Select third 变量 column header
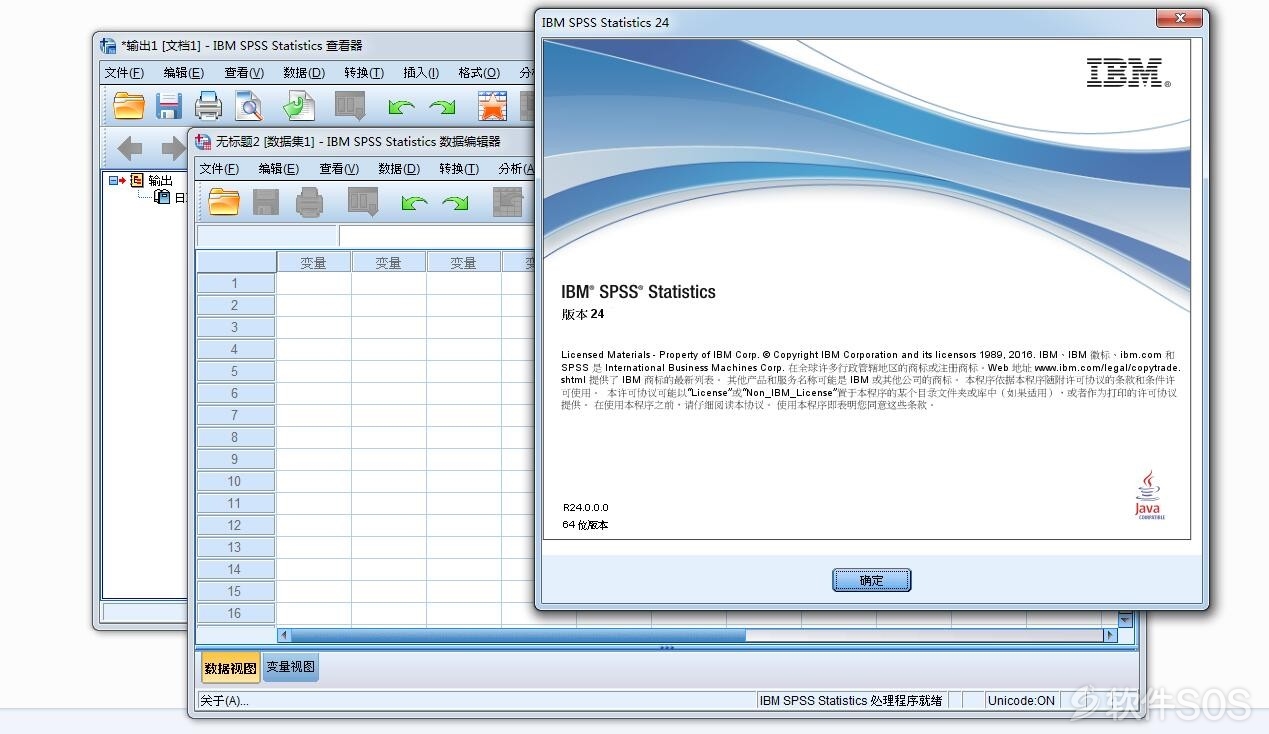This screenshot has height=734, width=1269. (x=464, y=263)
